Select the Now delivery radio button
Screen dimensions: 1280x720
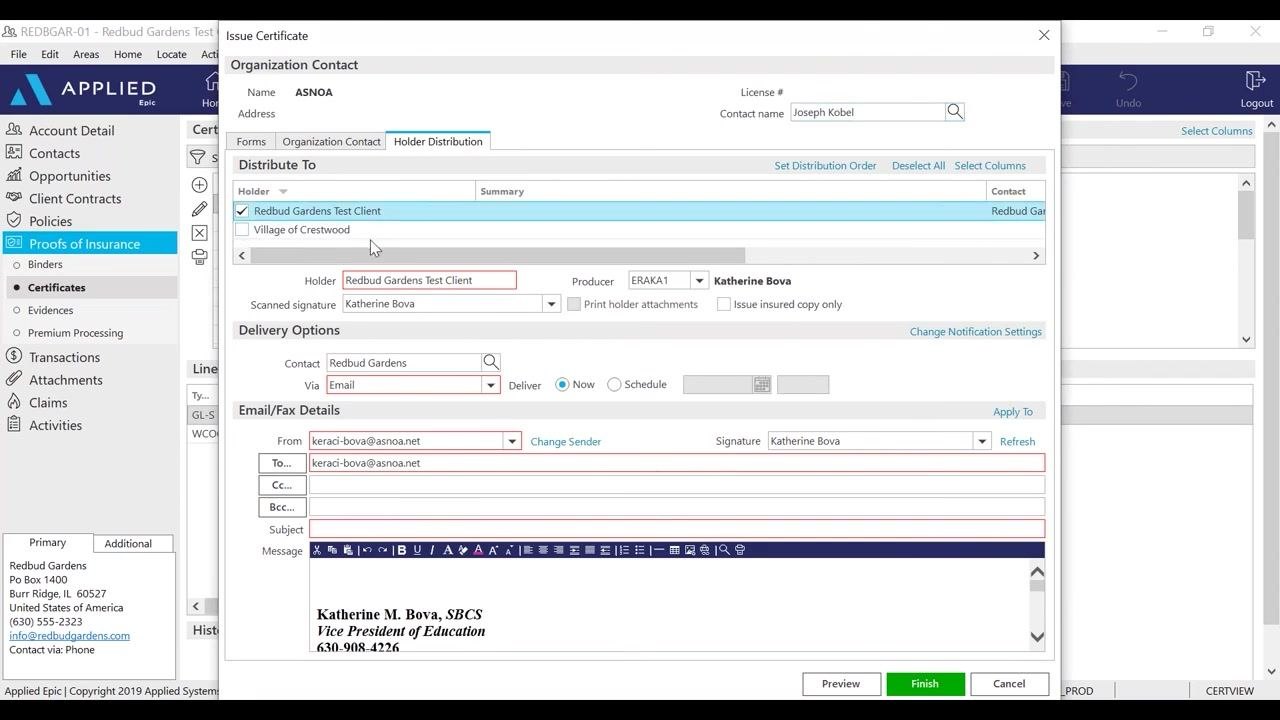pyautogui.click(x=562, y=384)
